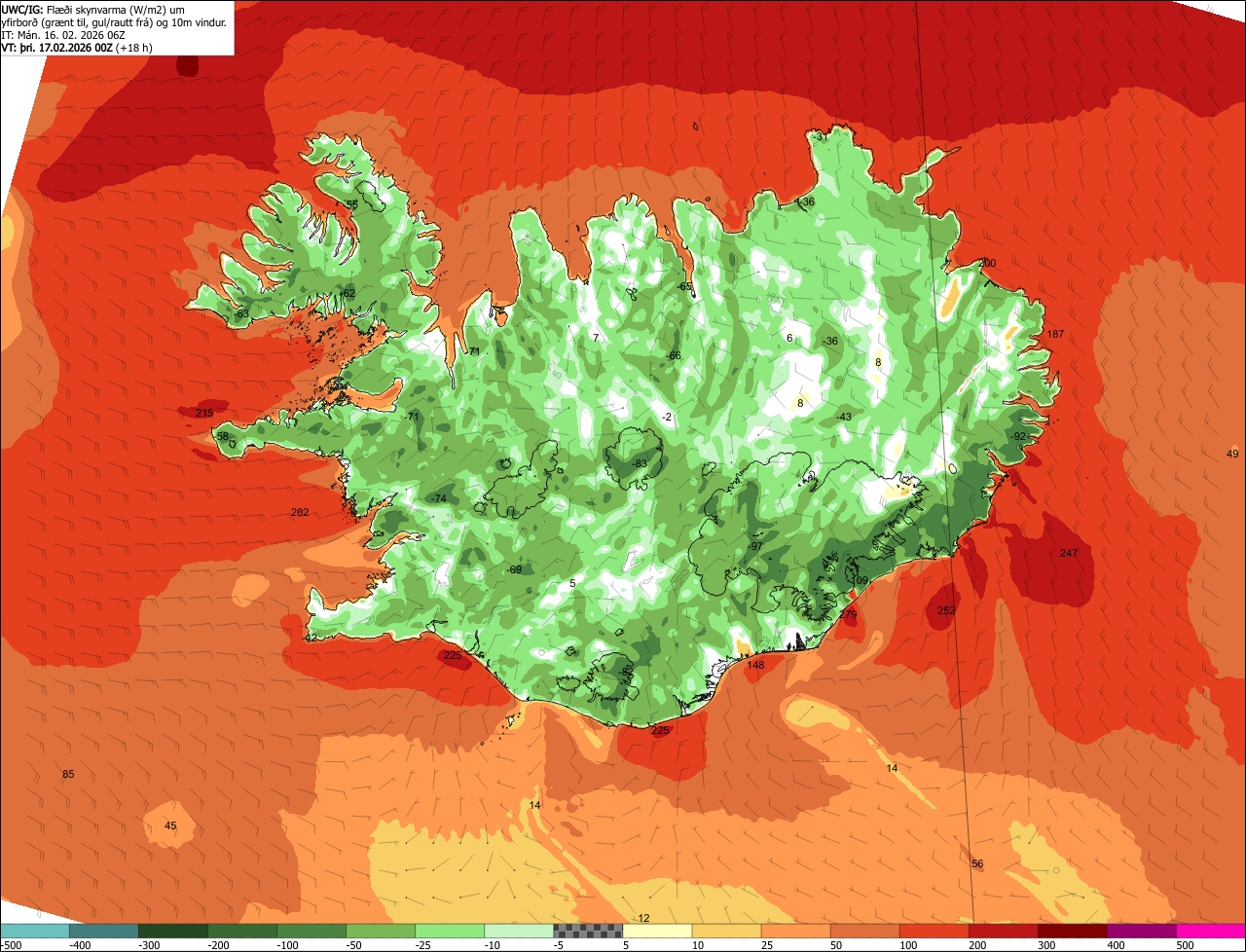Click the map value '148' on the south coast
The height and width of the screenshot is (952, 1246).
(x=755, y=666)
